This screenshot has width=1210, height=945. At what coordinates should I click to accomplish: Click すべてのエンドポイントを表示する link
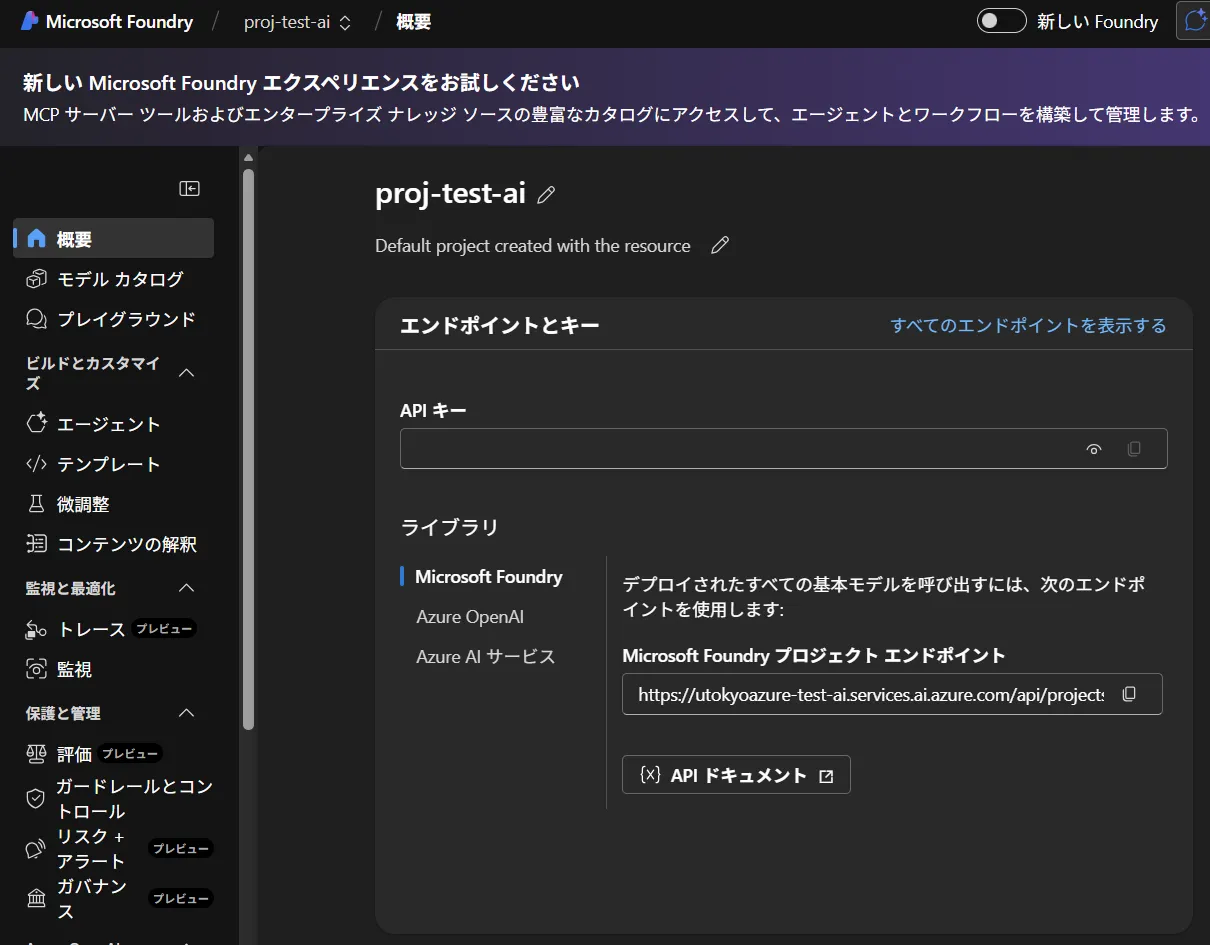tap(1028, 325)
